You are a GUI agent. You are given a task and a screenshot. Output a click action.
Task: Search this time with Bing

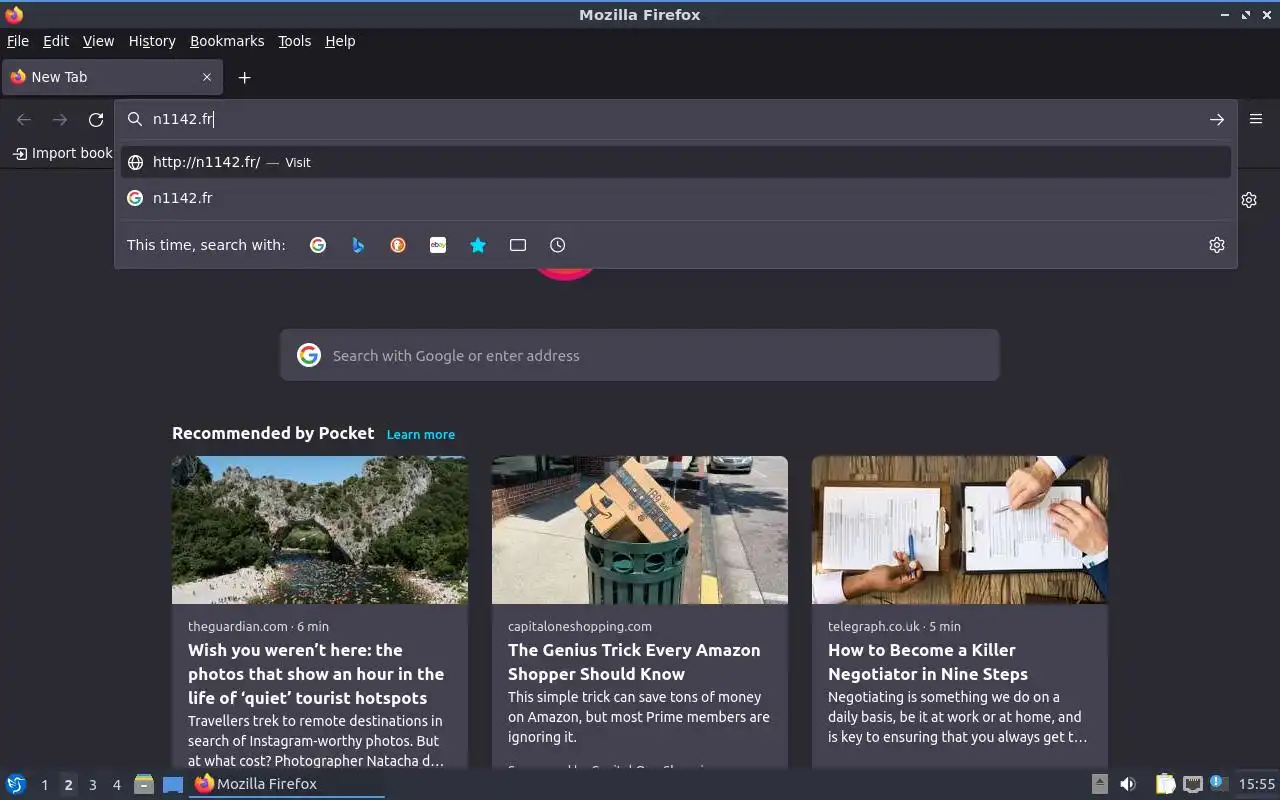(358, 245)
